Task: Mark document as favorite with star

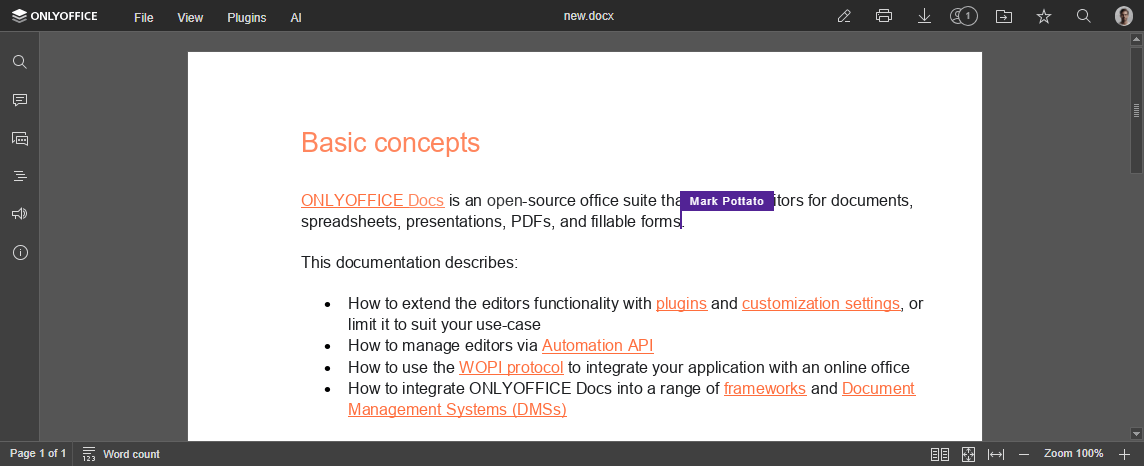Action: pyautogui.click(x=1044, y=16)
